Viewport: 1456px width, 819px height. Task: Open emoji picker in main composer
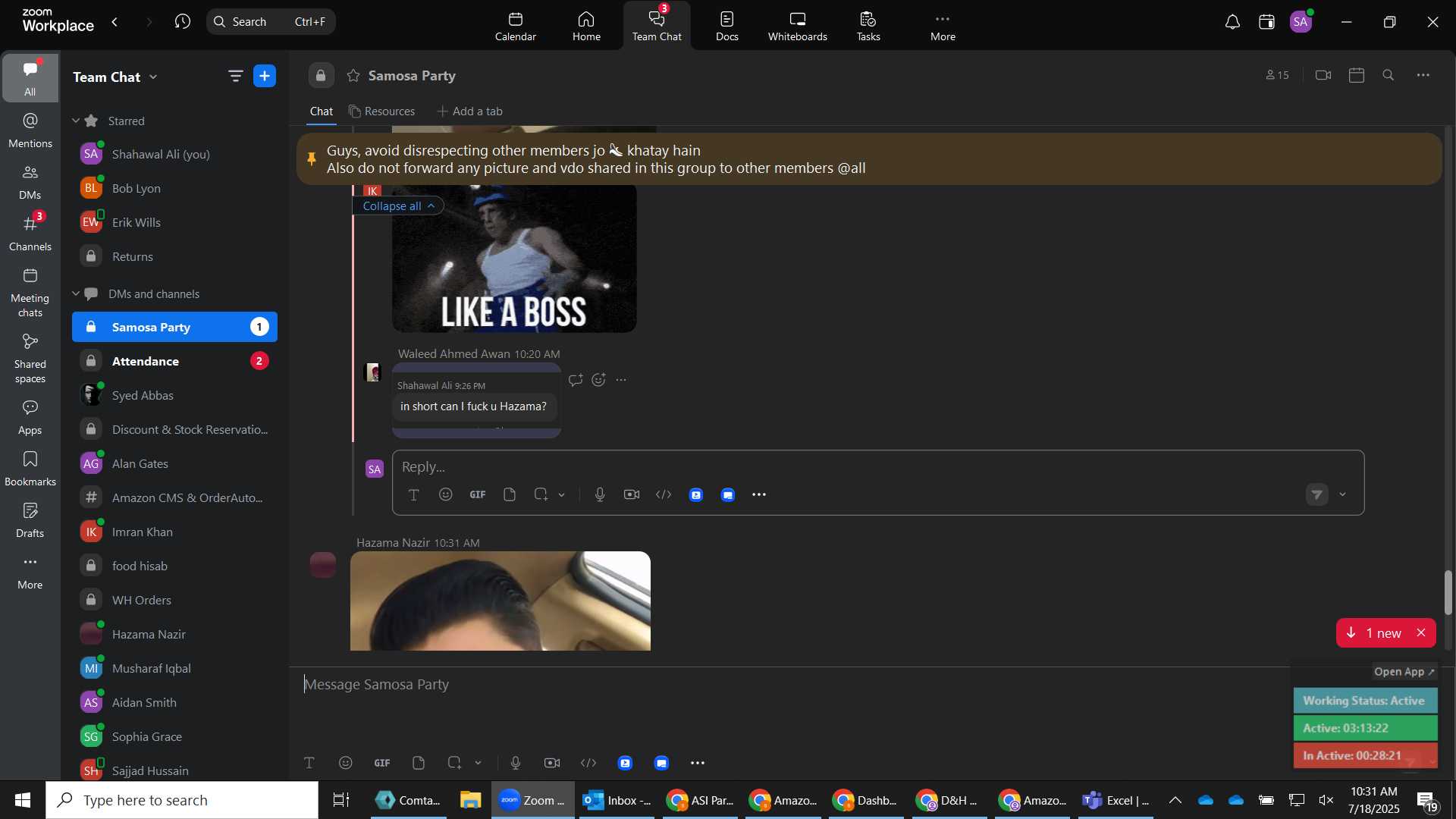pos(346,763)
